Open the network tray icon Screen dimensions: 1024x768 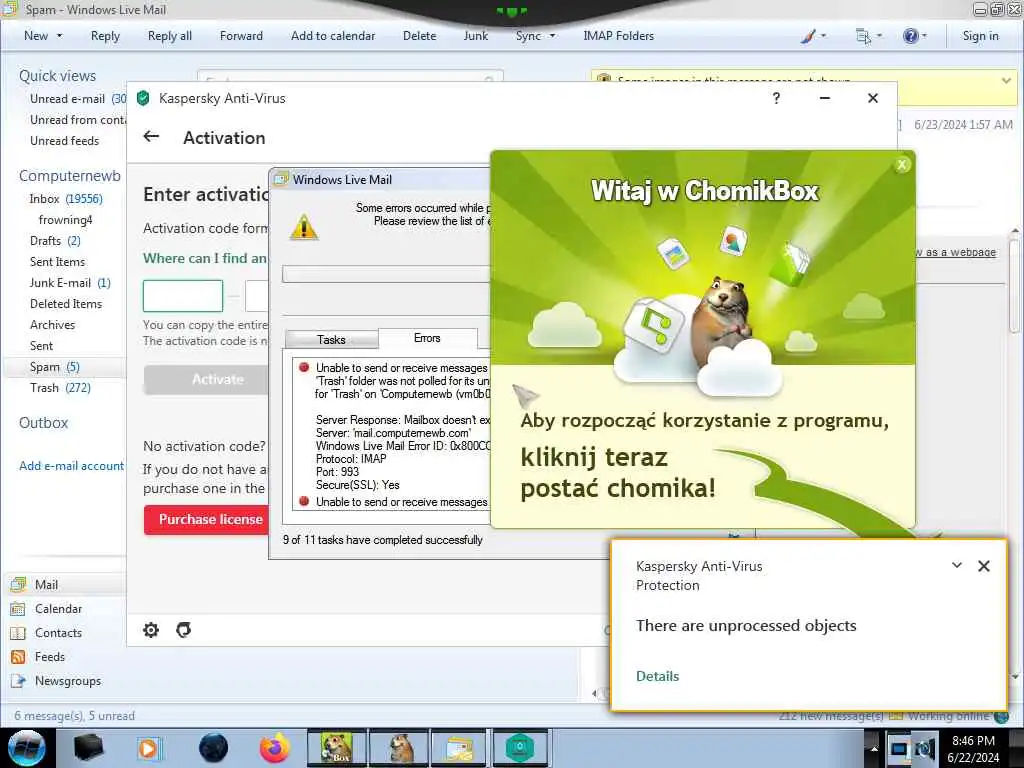point(899,748)
